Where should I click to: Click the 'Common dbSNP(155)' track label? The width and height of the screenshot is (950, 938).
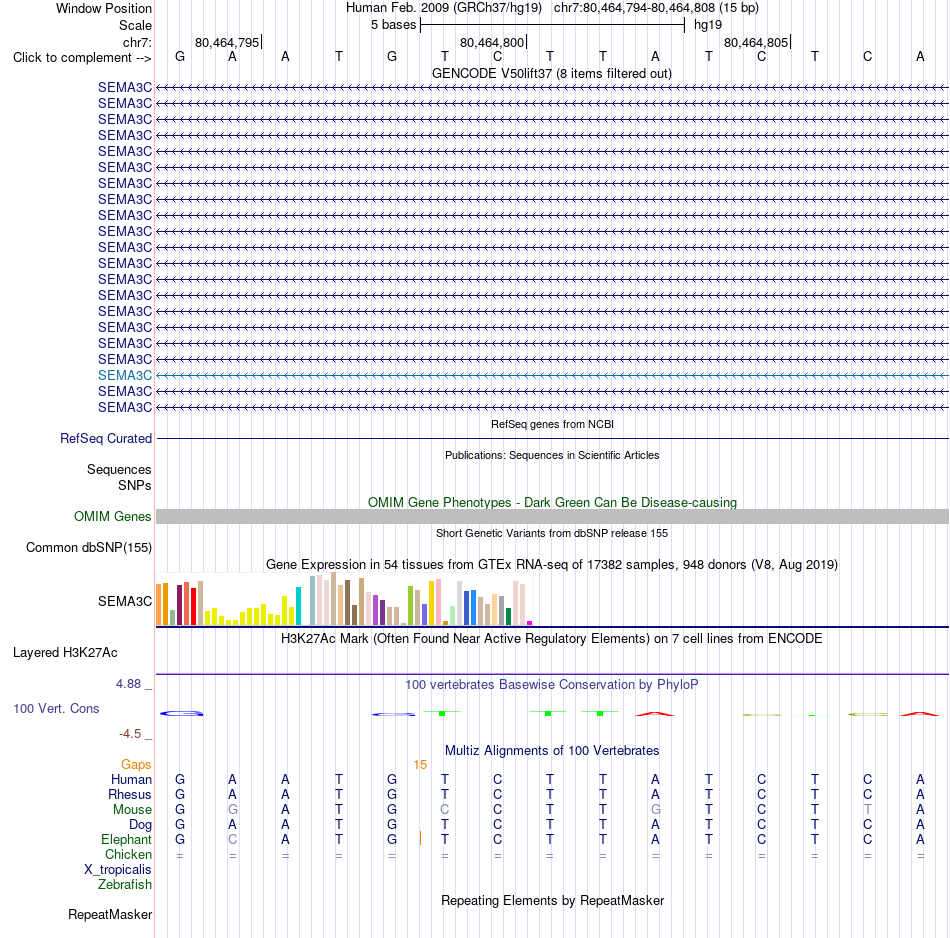[x=88, y=548]
